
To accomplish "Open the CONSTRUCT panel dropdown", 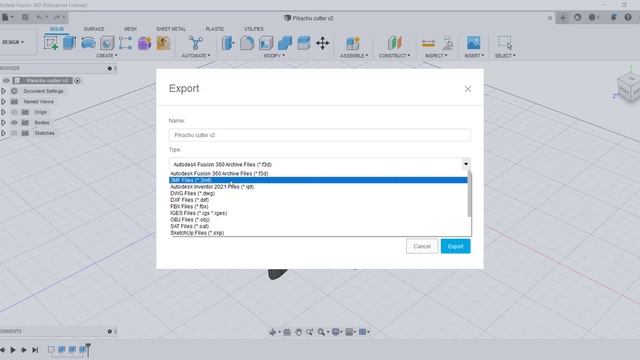I will click(394, 56).
